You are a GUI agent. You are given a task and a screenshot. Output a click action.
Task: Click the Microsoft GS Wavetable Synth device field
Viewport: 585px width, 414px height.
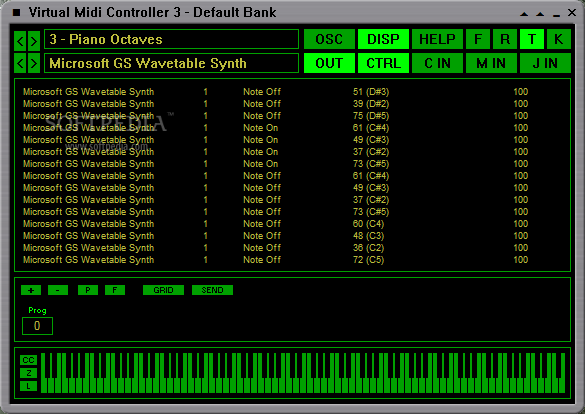pyautogui.click(x=171, y=63)
